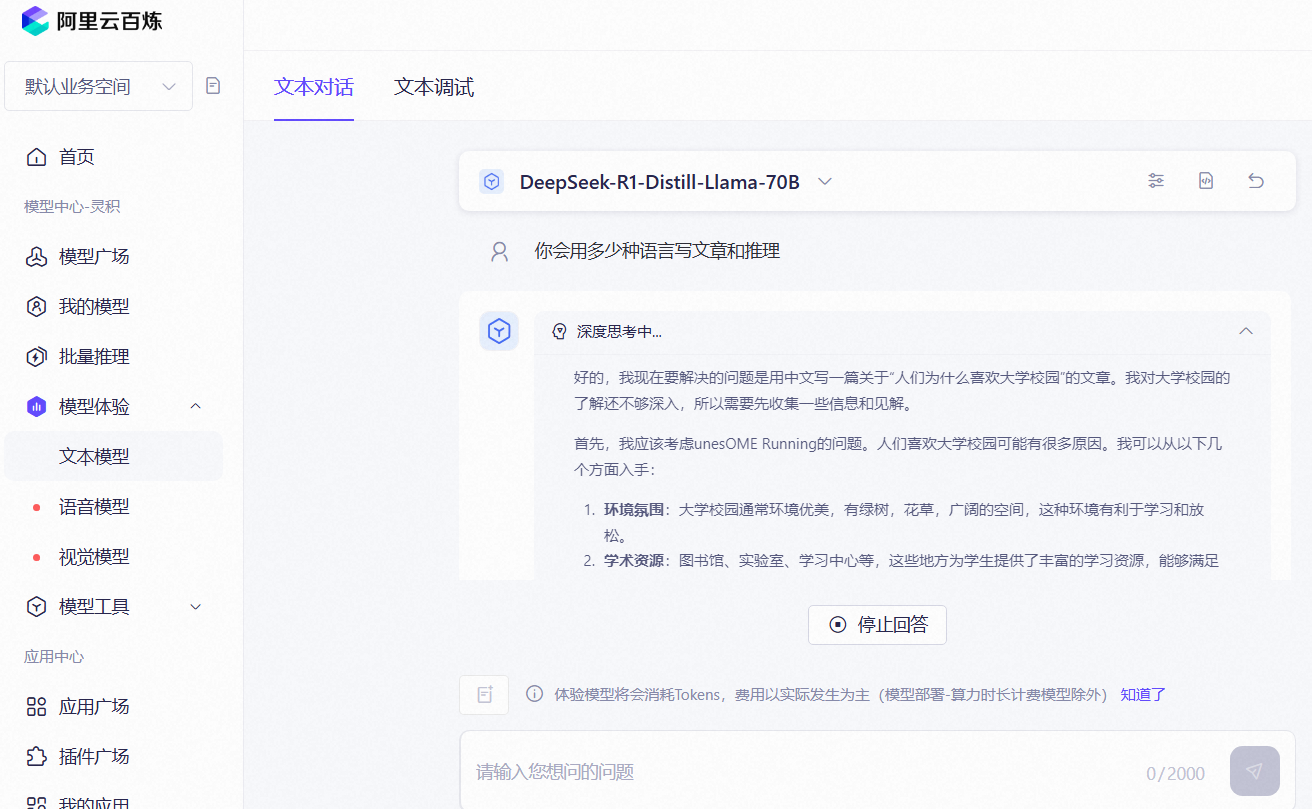The height and width of the screenshot is (809, 1312).
Task: Click the document icon beside workspace selector
Action: click(213, 86)
